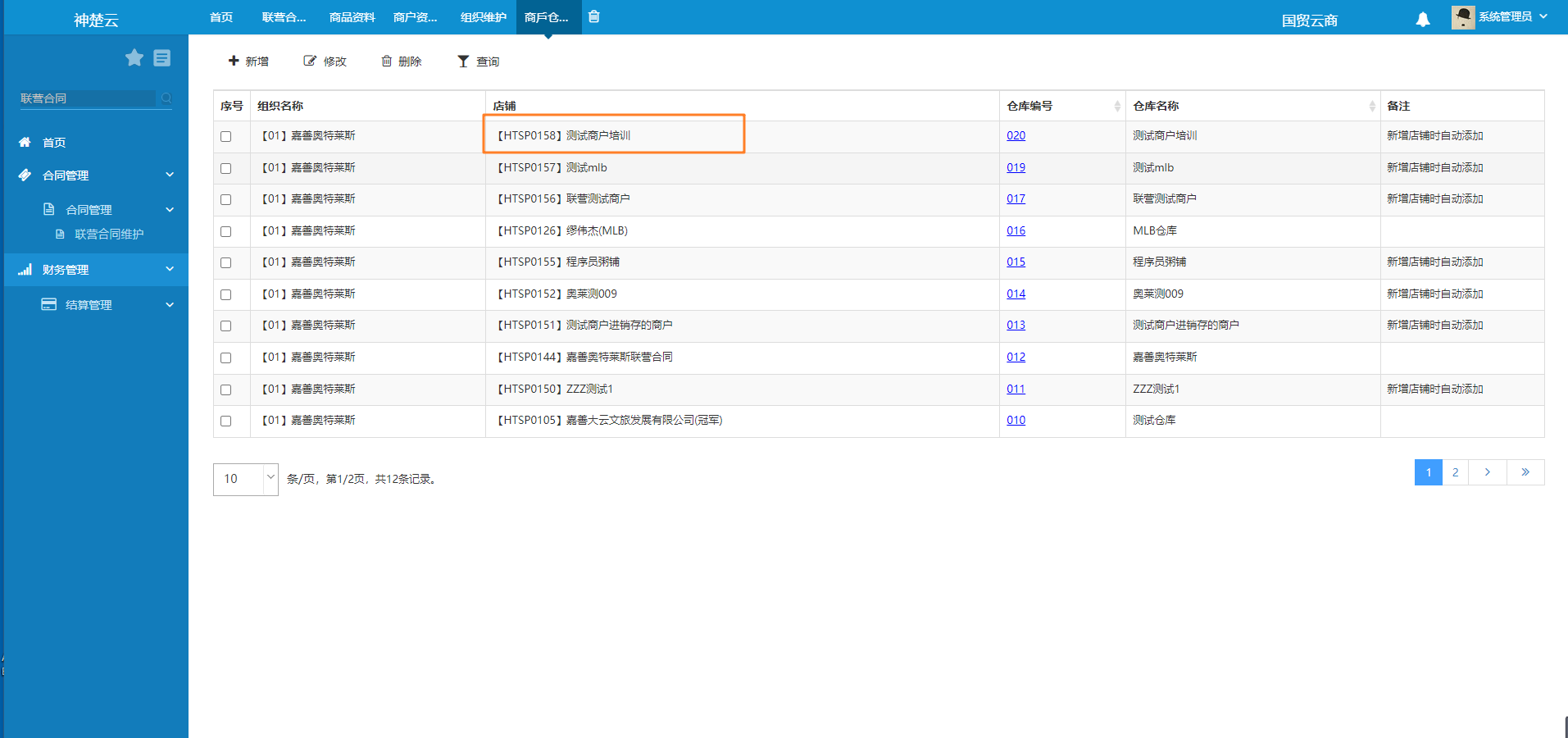Switch to the 商品资料 top tab
The width and height of the screenshot is (1568, 738).
[x=352, y=17]
